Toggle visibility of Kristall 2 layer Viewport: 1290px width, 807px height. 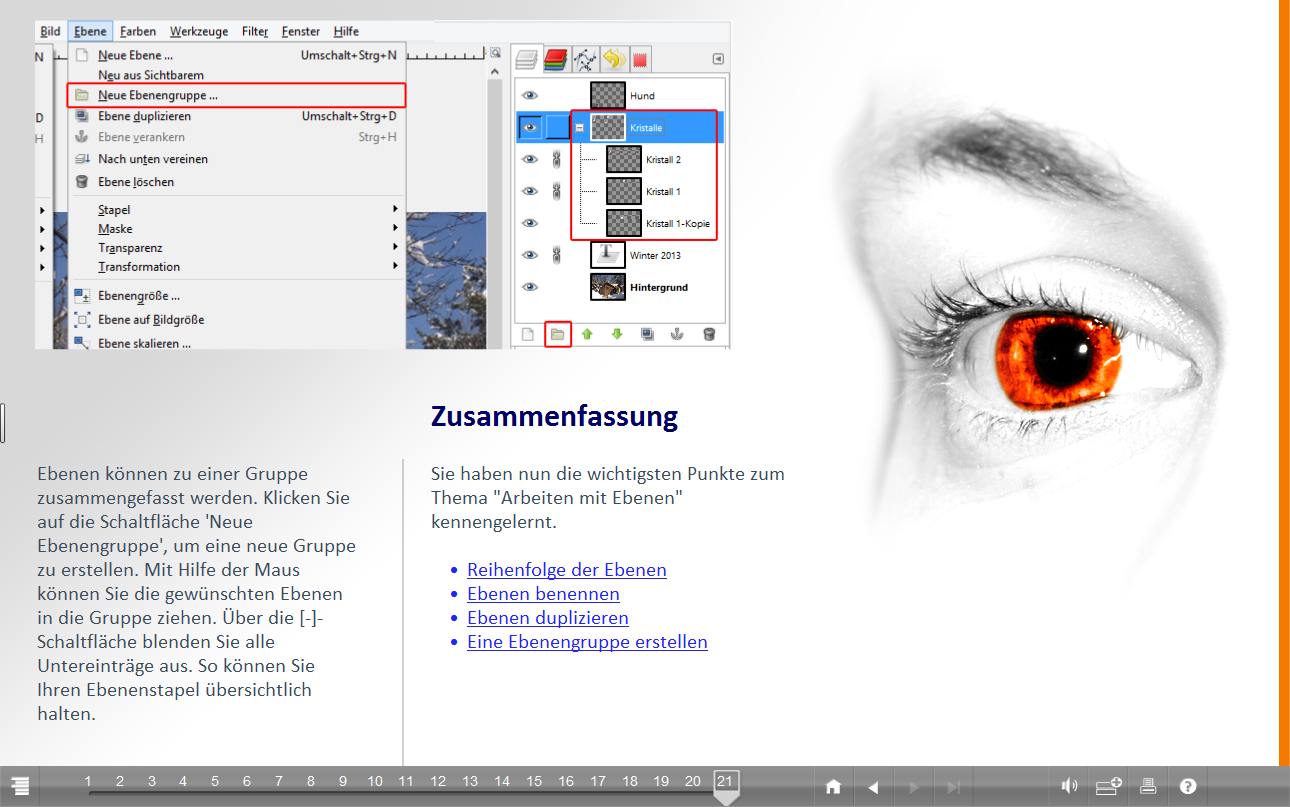click(530, 159)
